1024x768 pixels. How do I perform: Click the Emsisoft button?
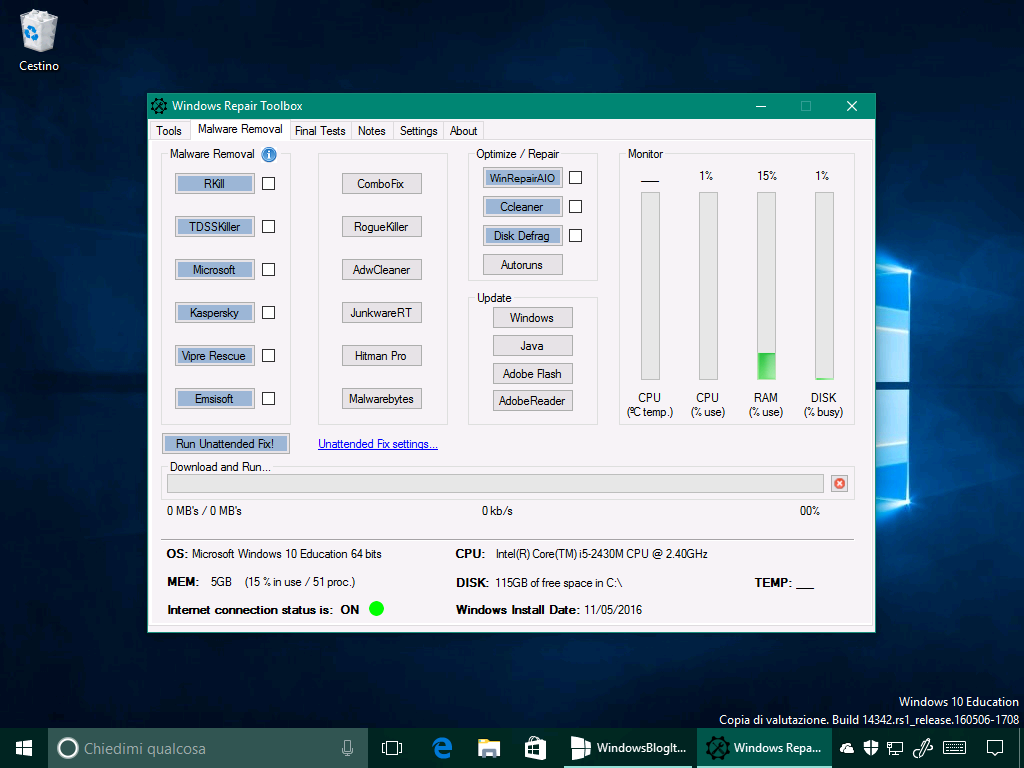[x=215, y=398]
